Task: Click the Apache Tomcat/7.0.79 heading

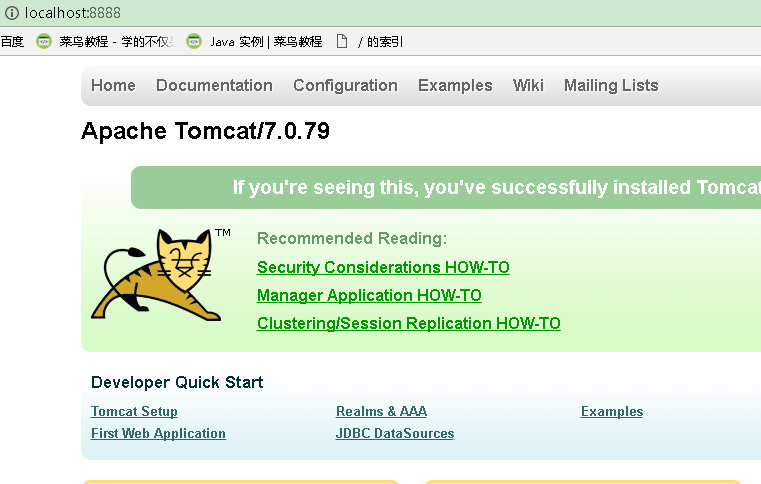Action: point(205,131)
